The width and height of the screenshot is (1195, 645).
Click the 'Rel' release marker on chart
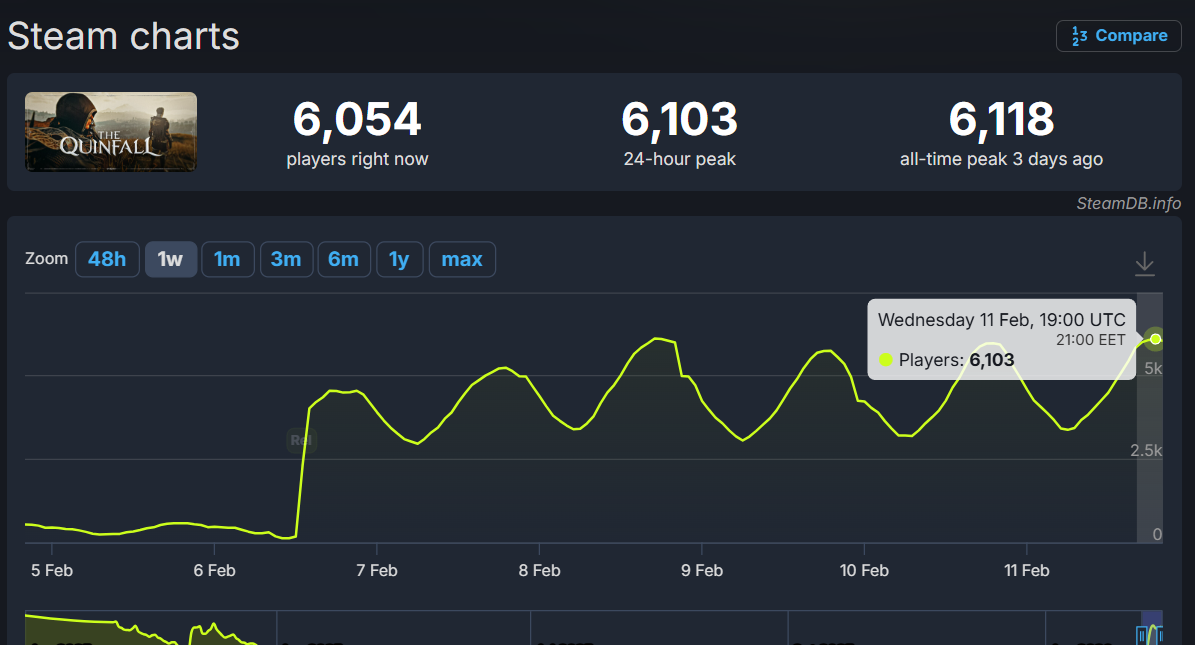(300, 440)
